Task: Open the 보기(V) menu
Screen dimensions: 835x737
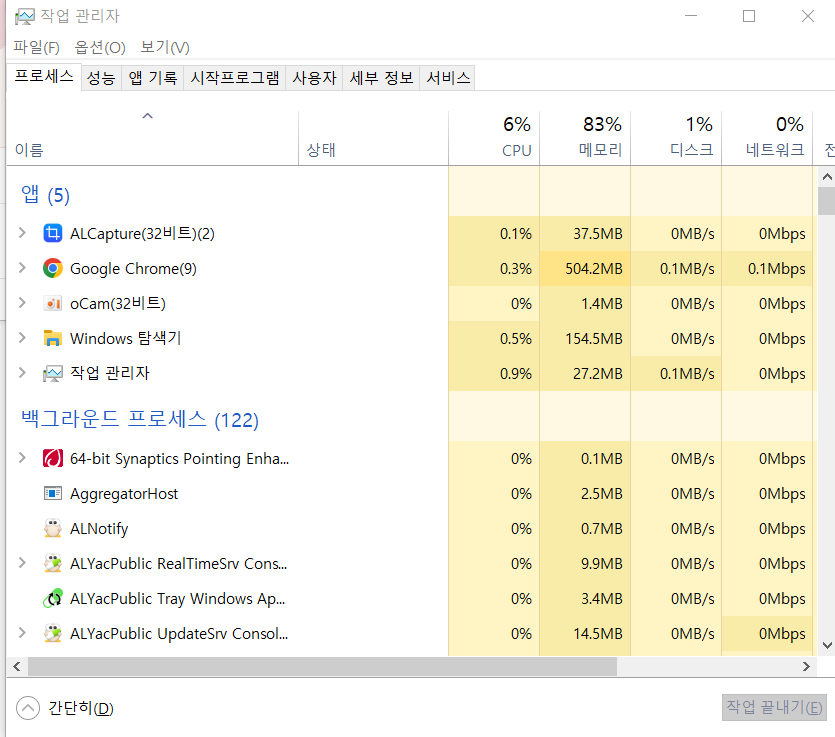Action: [165, 47]
